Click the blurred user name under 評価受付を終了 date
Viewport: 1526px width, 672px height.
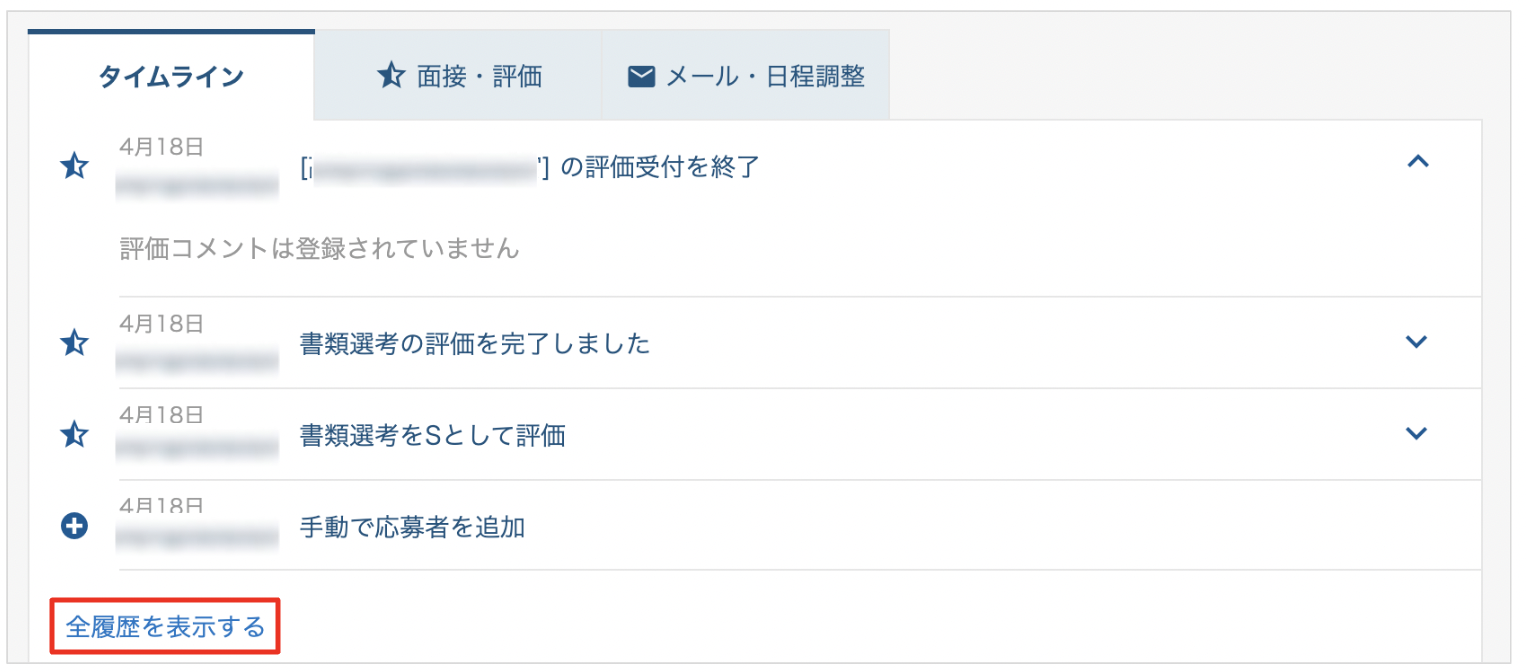(x=197, y=185)
